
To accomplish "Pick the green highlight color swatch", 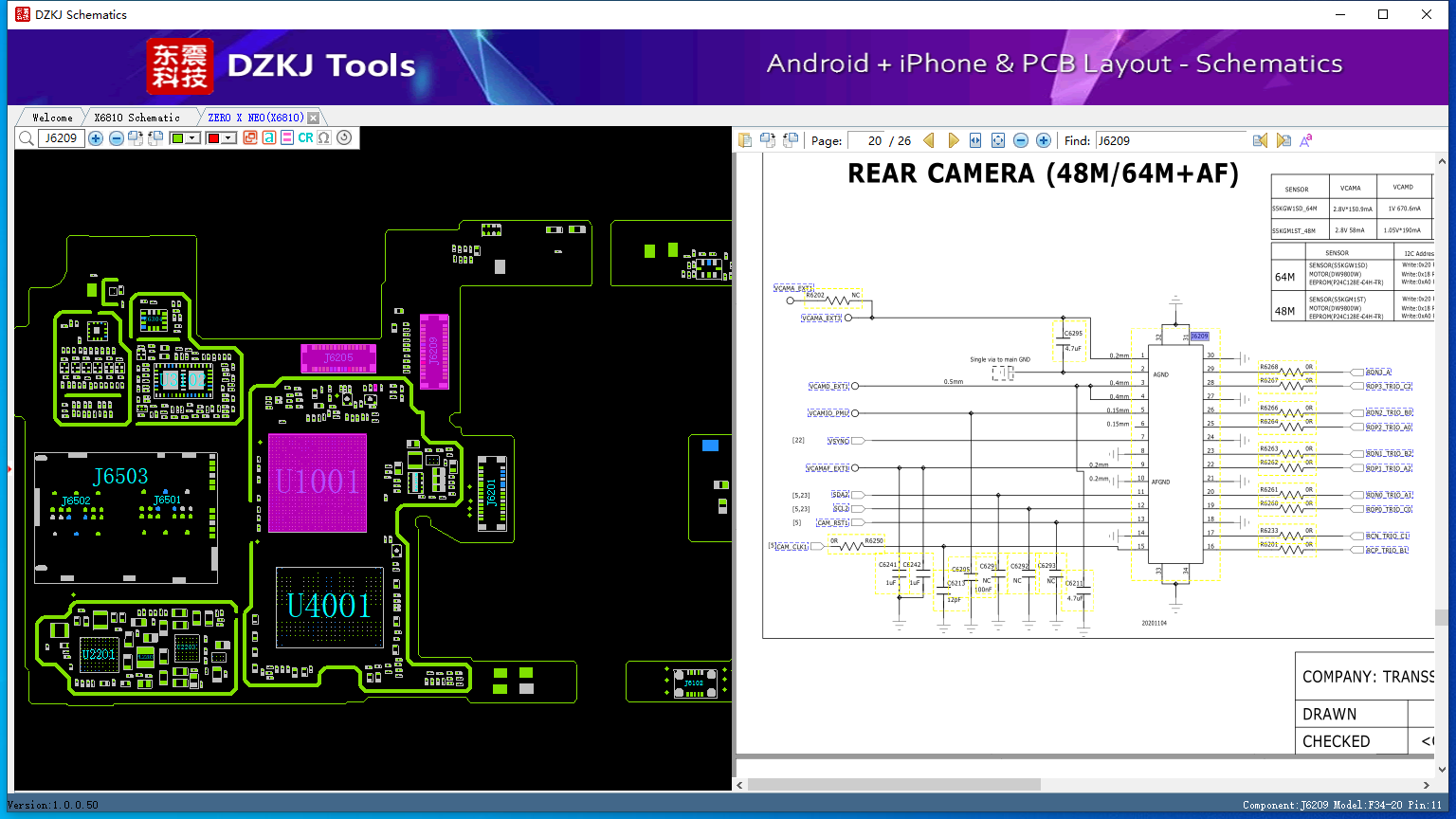I will pos(177,138).
